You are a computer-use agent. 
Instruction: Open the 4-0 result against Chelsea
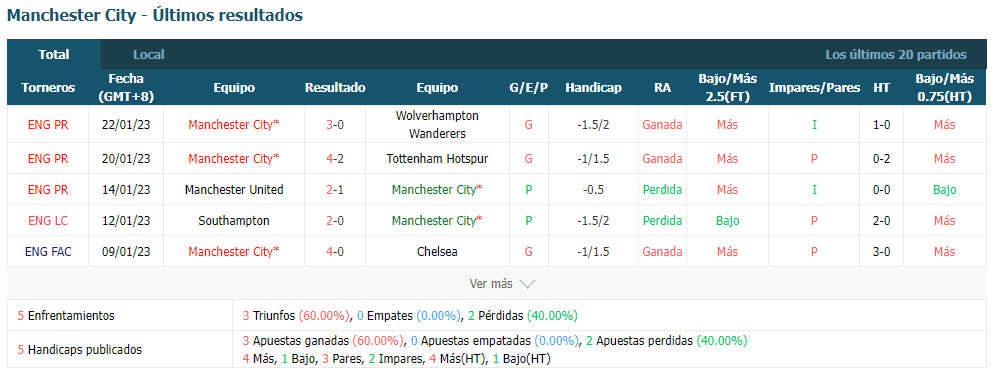click(x=335, y=252)
